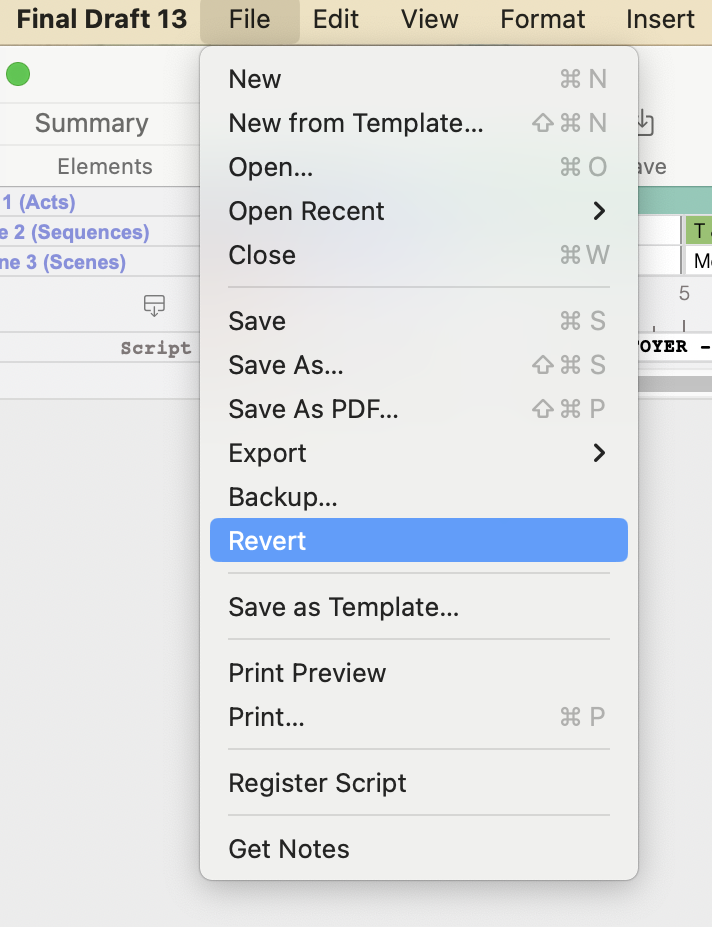Select Revert from the File menu
This screenshot has height=927, width=712.
point(266,539)
